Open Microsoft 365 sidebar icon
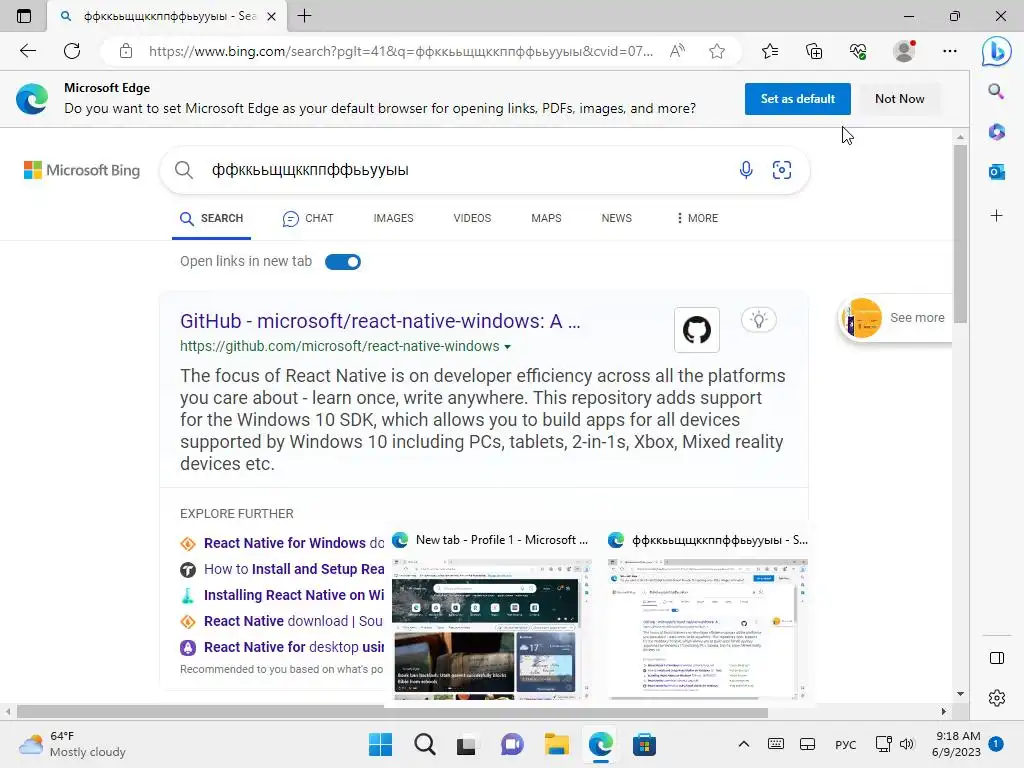1024x768 pixels. pos(997,132)
